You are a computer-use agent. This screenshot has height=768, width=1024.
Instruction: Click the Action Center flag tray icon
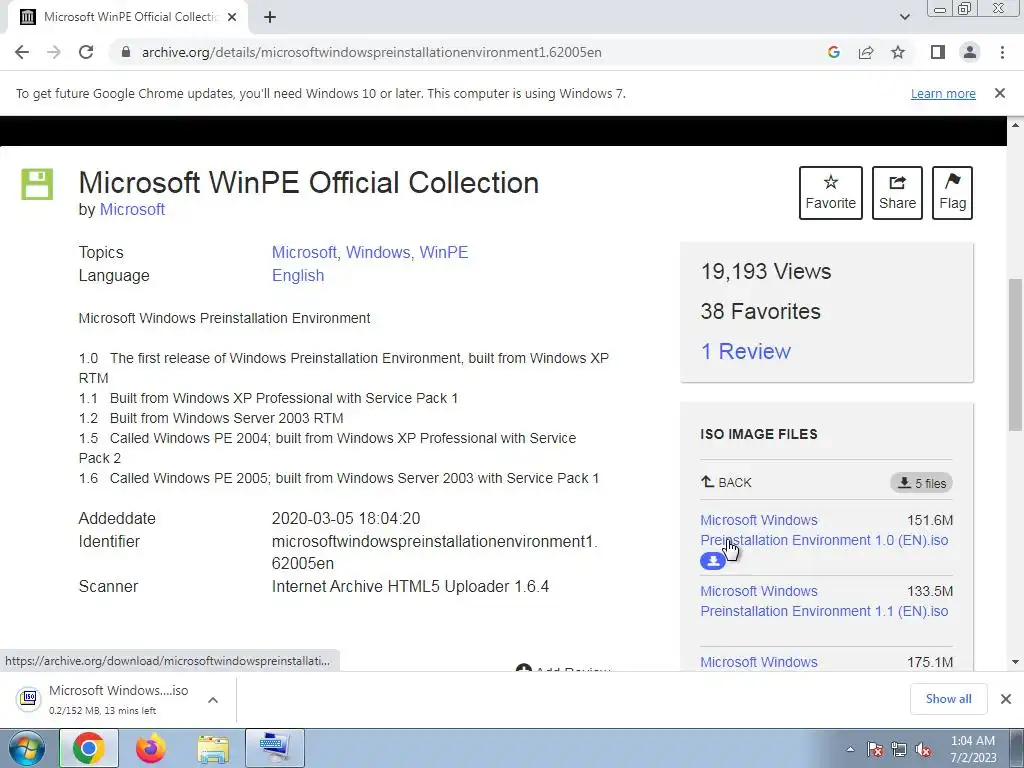[874, 749]
